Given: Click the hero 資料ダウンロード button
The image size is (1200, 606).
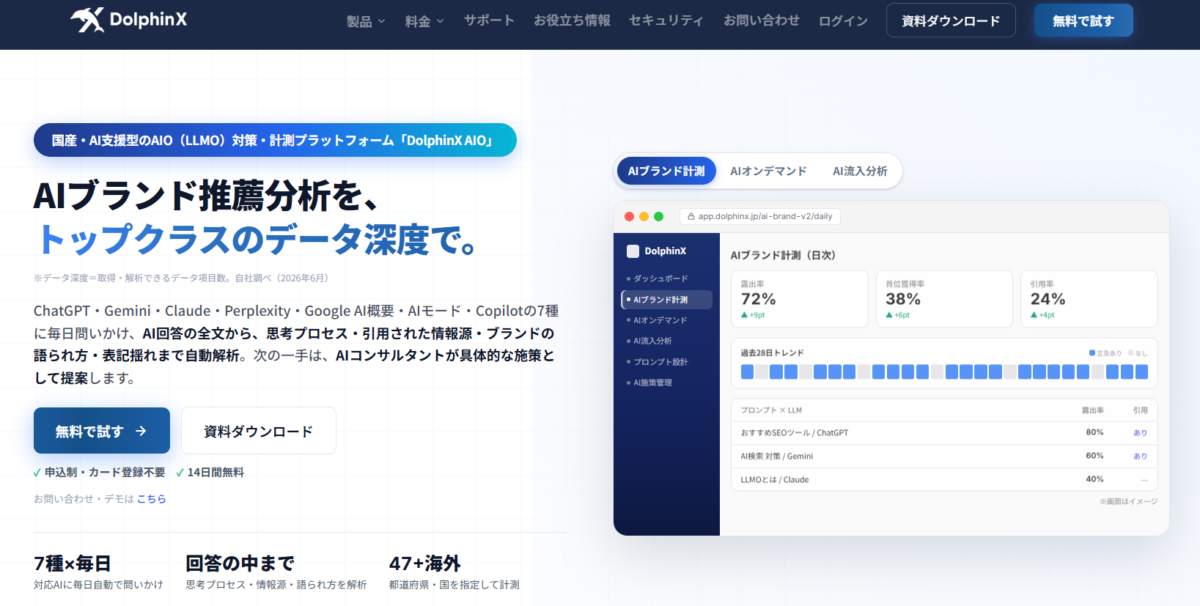Looking at the screenshot, I should click(258, 431).
